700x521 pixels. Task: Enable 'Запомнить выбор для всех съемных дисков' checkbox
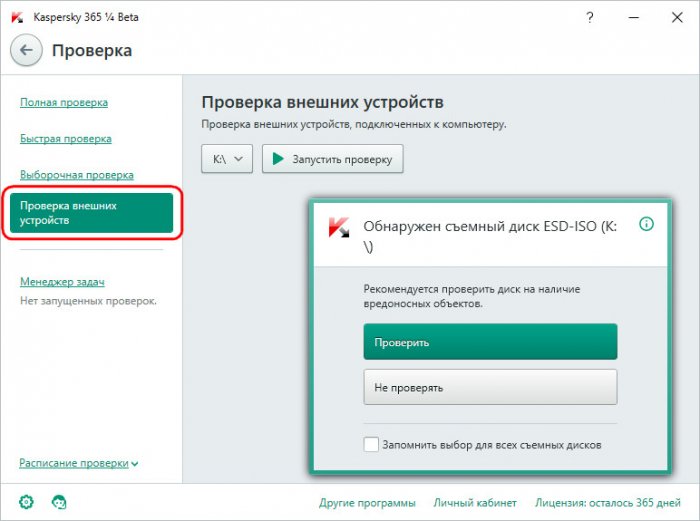pos(371,445)
